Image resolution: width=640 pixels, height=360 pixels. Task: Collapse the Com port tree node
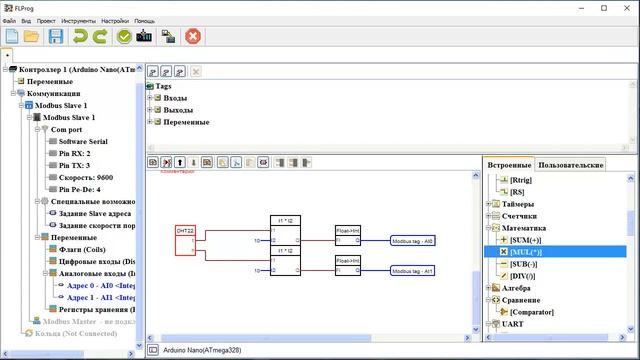tap(37, 129)
